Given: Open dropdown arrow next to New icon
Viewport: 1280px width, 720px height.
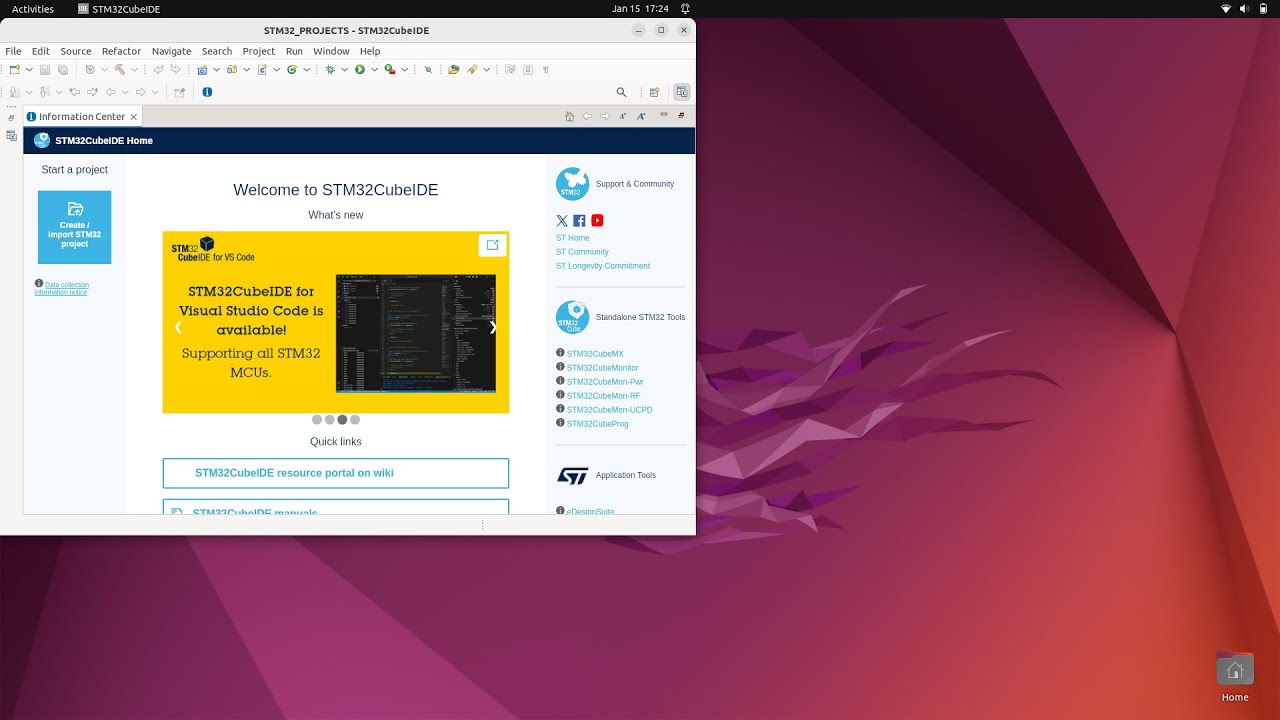Looking at the screenshot, I should click(29, 70).
